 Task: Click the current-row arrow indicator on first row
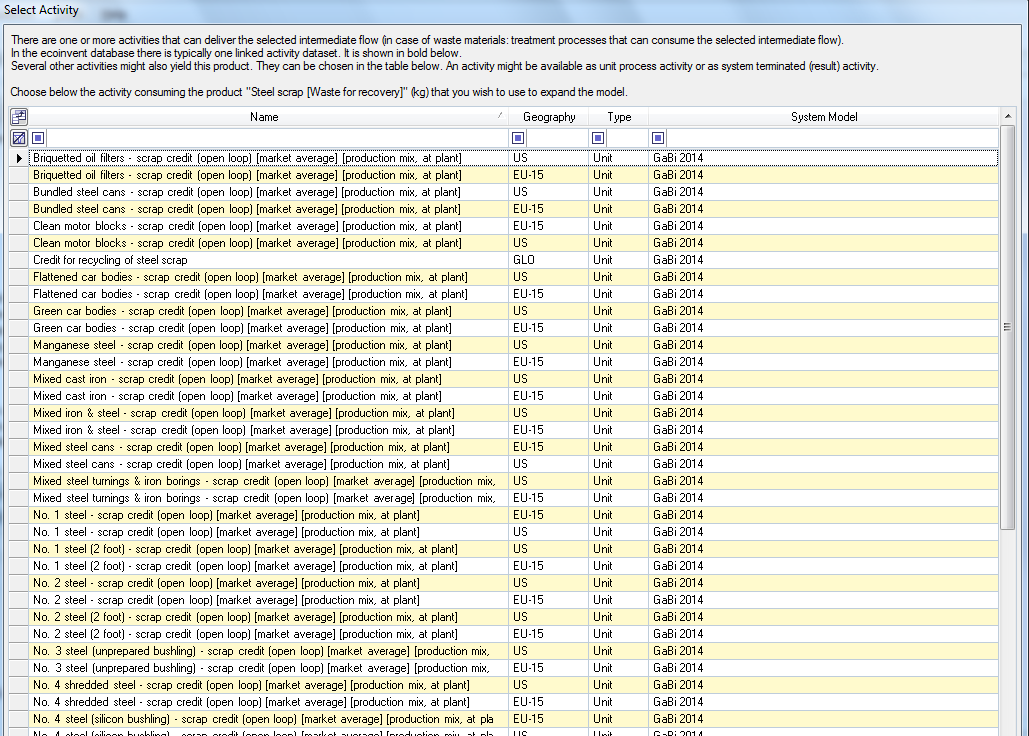19,158
